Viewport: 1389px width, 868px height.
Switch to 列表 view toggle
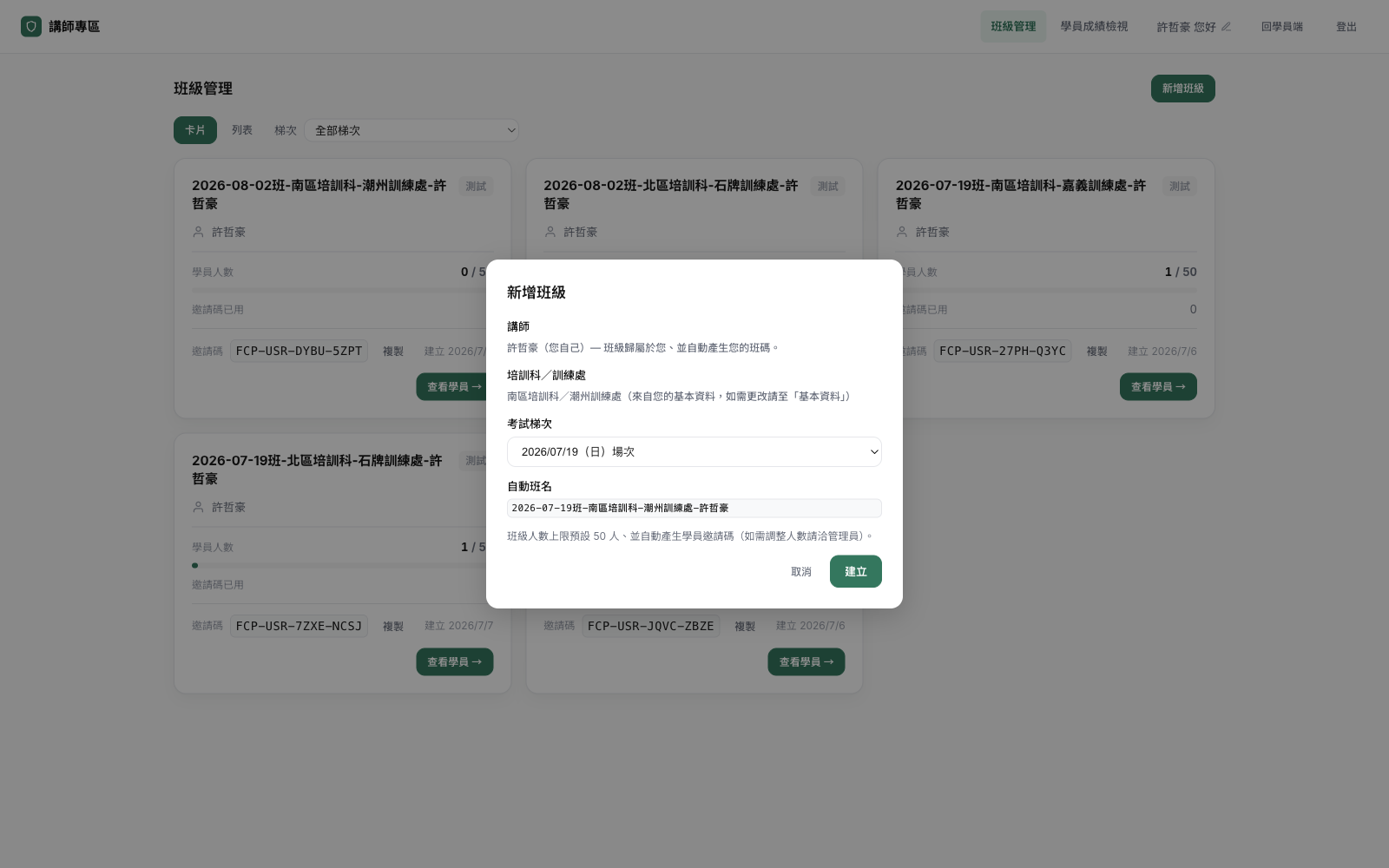click(242, 130)
